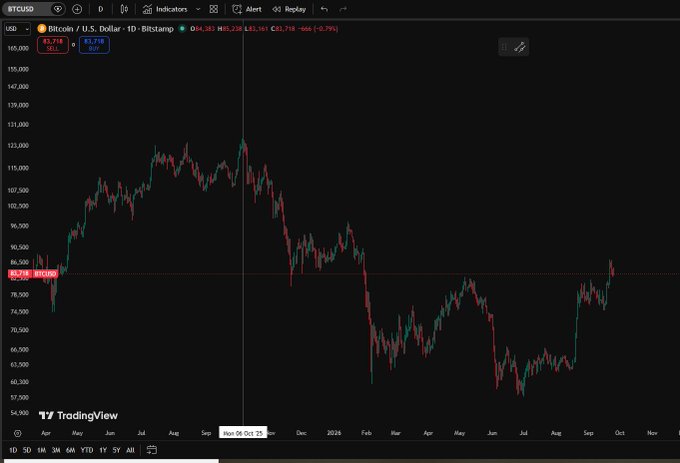The height and width of the screenshot is (463, 680).
Task: Open the Indicators dialog
Action: [165, 9]
